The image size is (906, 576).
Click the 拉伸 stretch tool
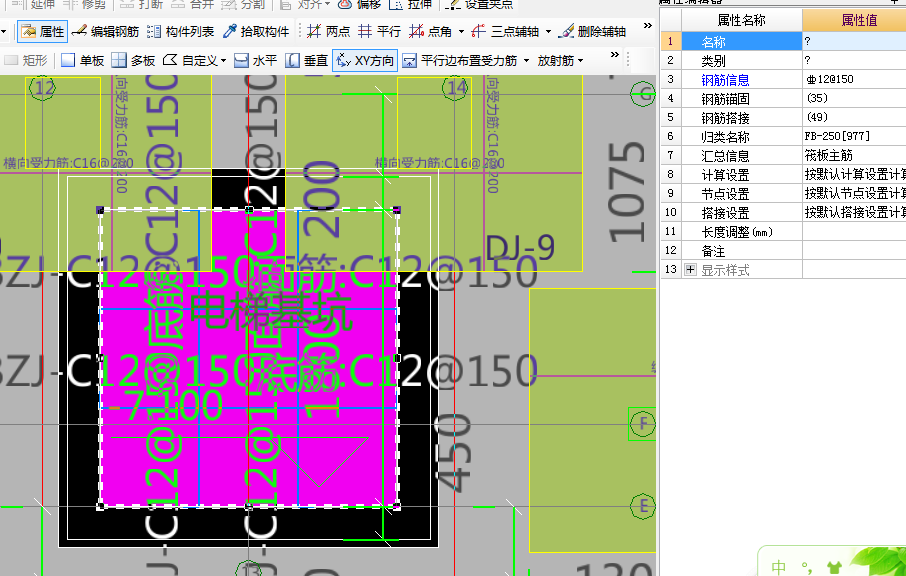[x=412, y=5]
